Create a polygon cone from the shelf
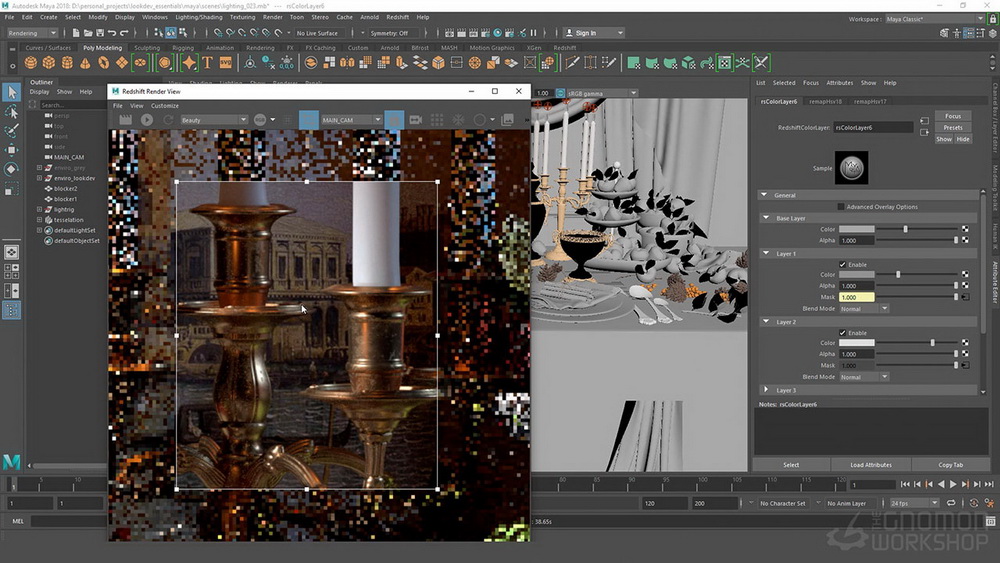This screenshot has height=563, width=1000. click(x=85, y=62)
